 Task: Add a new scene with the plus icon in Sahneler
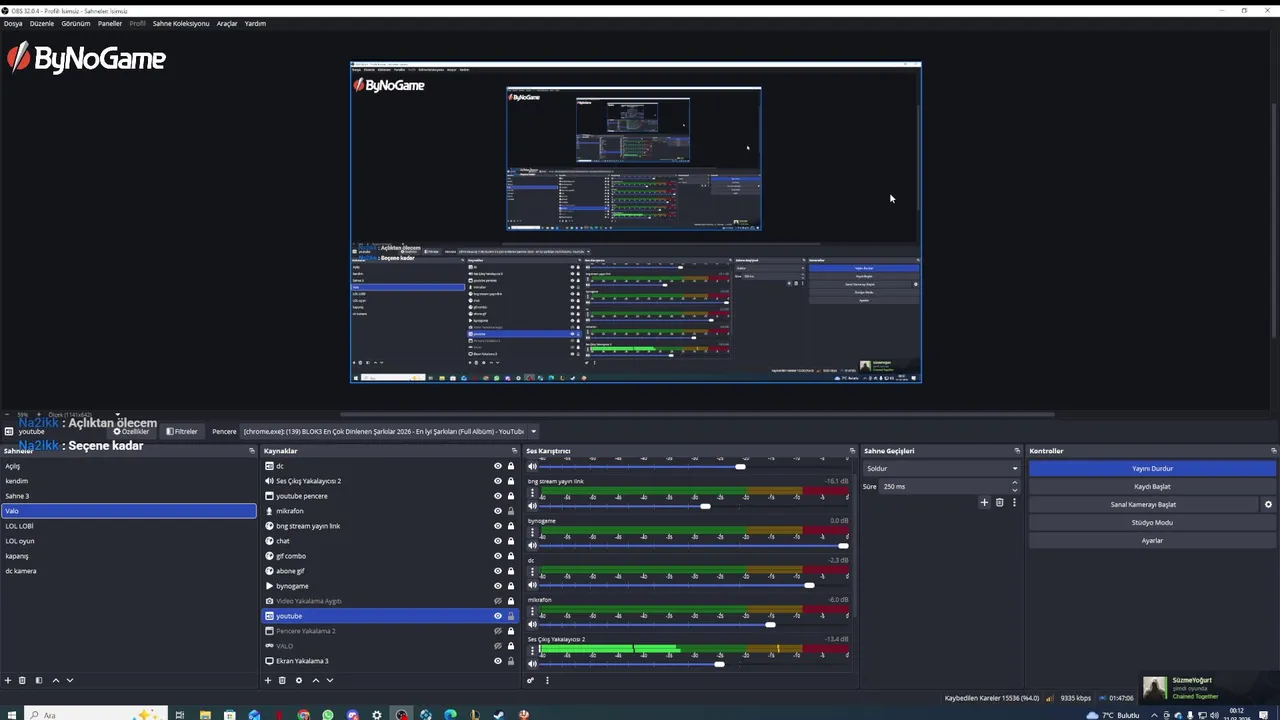[x=8, y=680]
